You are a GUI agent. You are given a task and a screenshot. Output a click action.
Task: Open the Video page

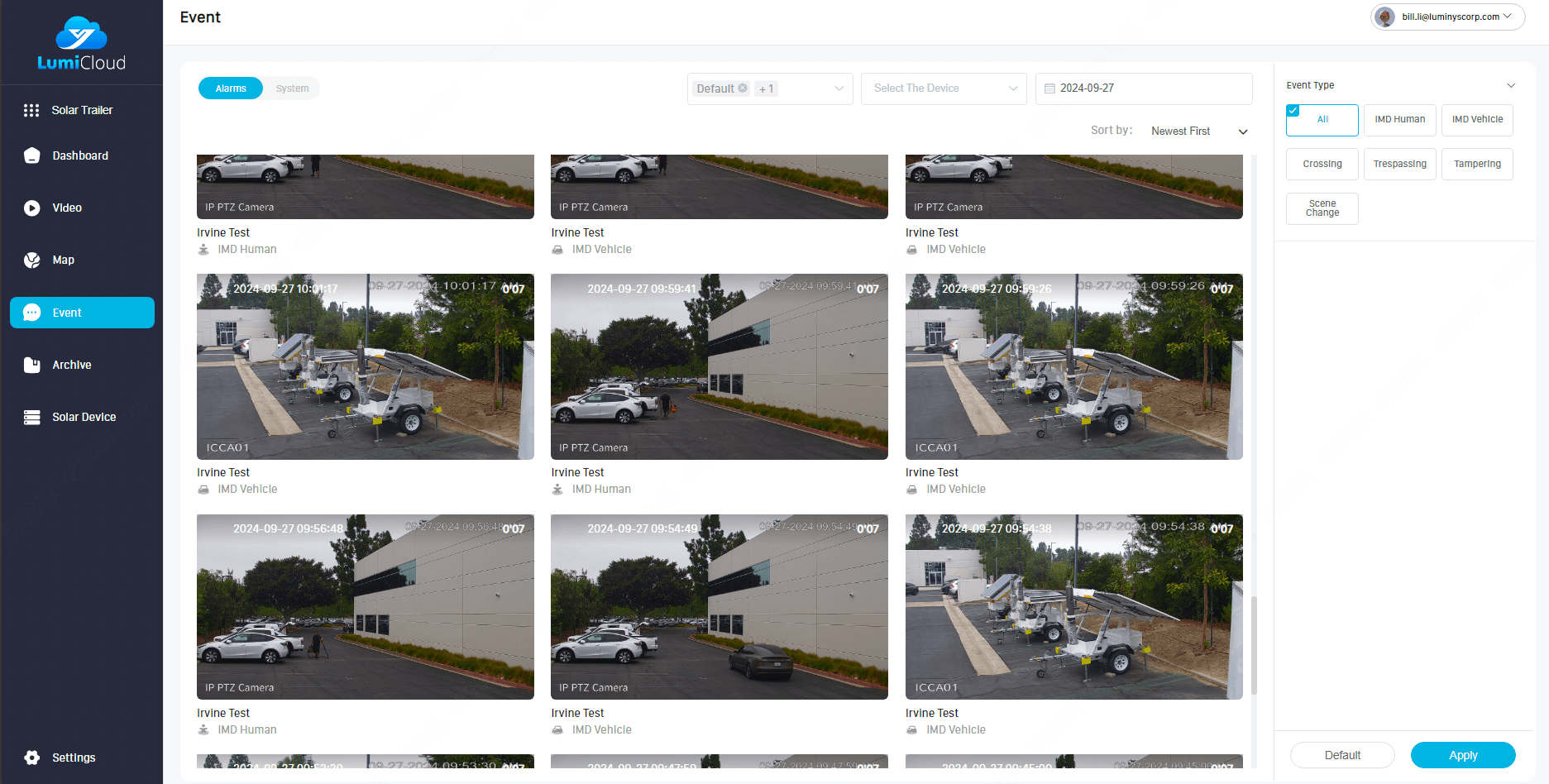pos(82,208)
